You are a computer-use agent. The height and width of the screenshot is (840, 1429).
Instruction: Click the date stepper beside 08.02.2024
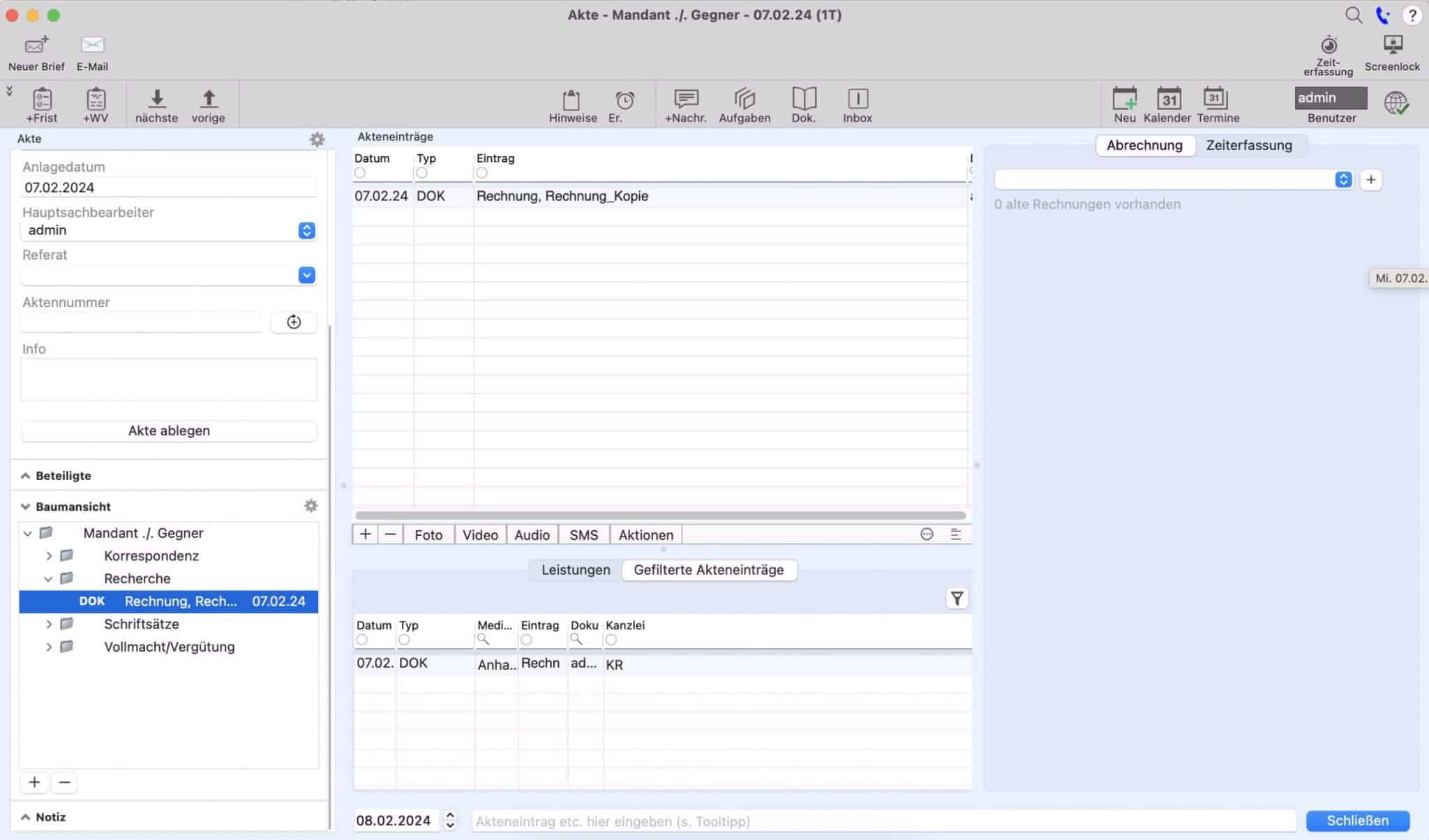click(450, 820)
